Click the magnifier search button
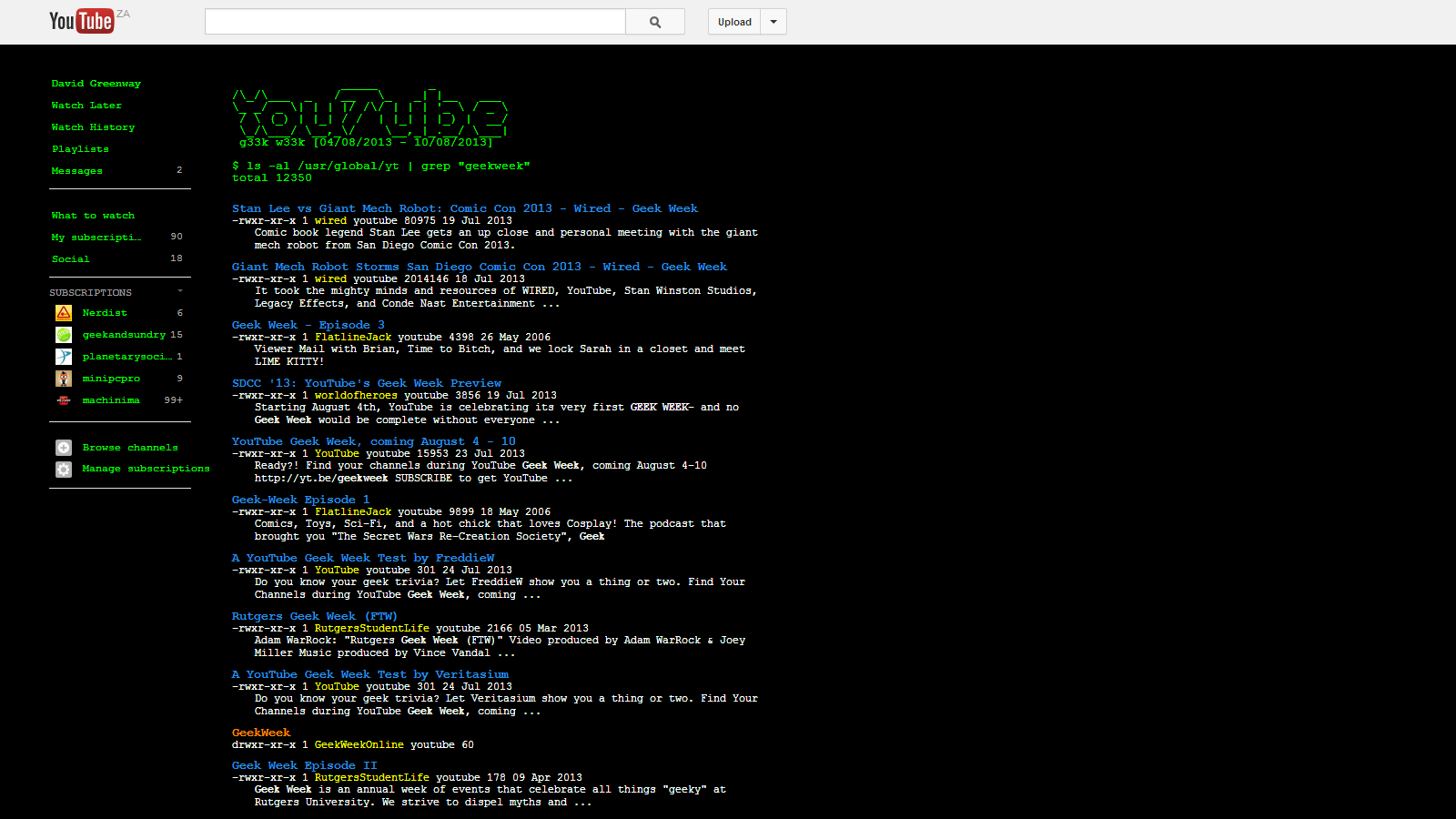 pos(655,22)
